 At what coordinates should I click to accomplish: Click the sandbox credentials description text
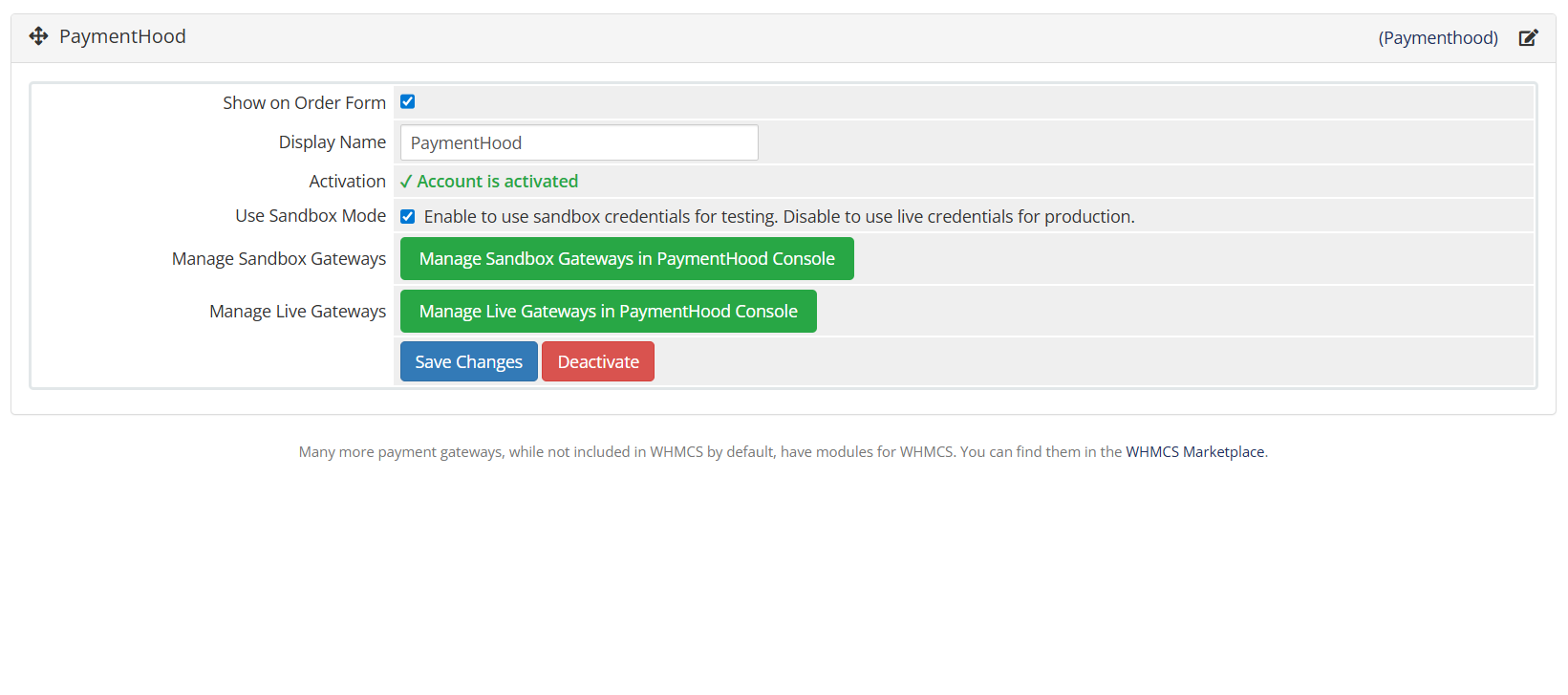coord(779,217)
